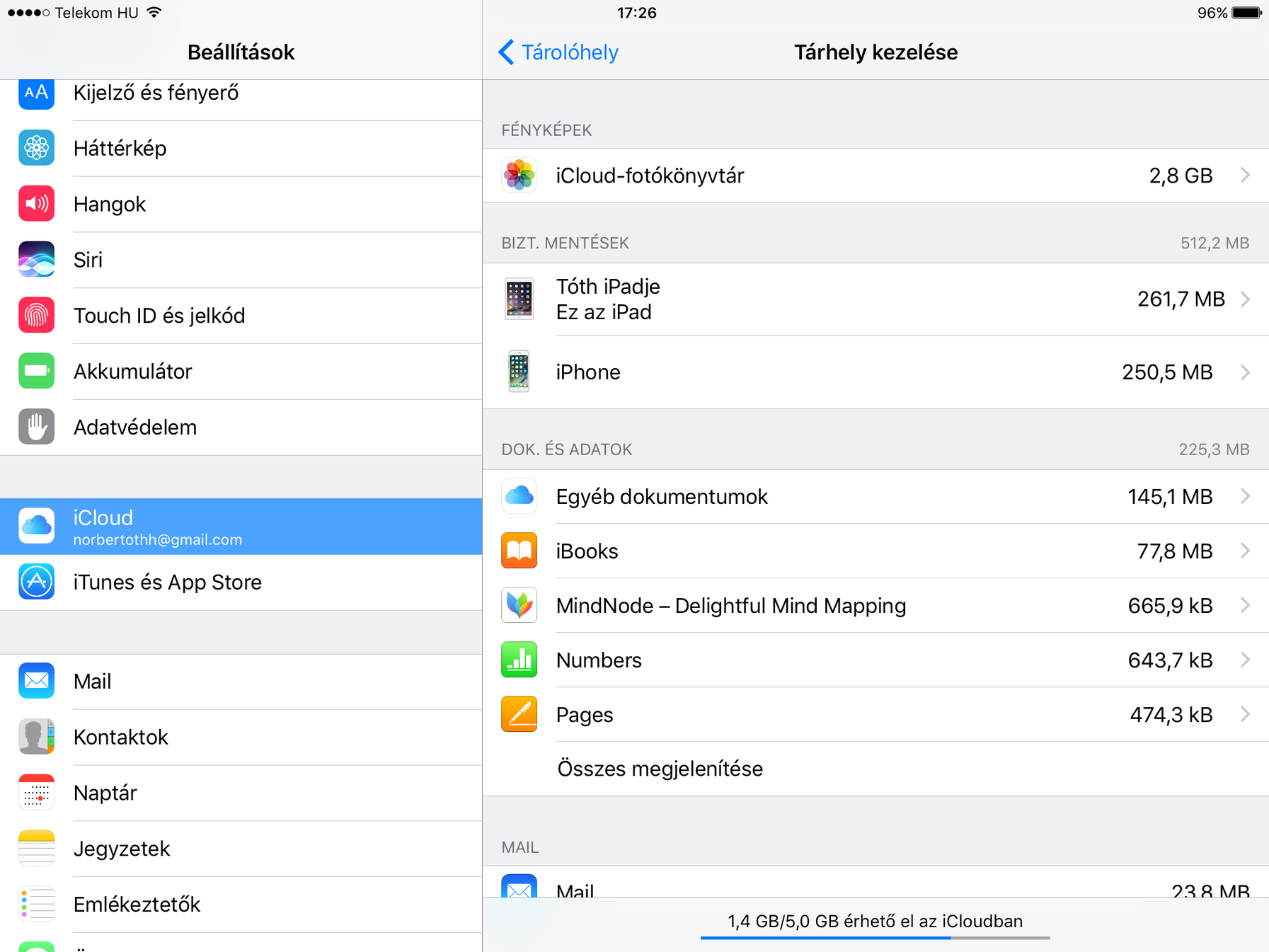Image resolution: width=1269 pixels, height=952 pixels.
Task: Go back to Tárolóhely
Action: click(x=558, y=52)
